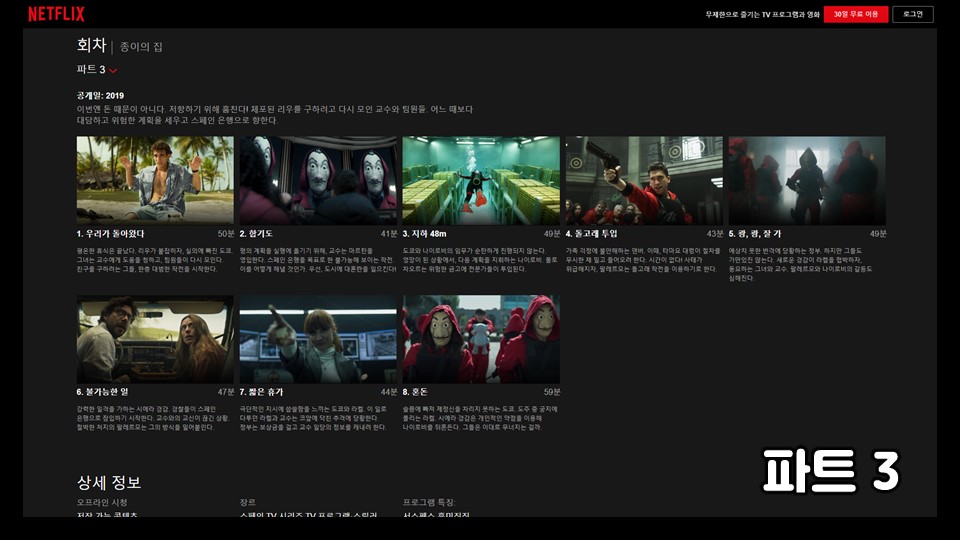
Task: Open episode 5 thumbnail 쾅, 쾅, 잘 가
Action: tap(807, 180)
